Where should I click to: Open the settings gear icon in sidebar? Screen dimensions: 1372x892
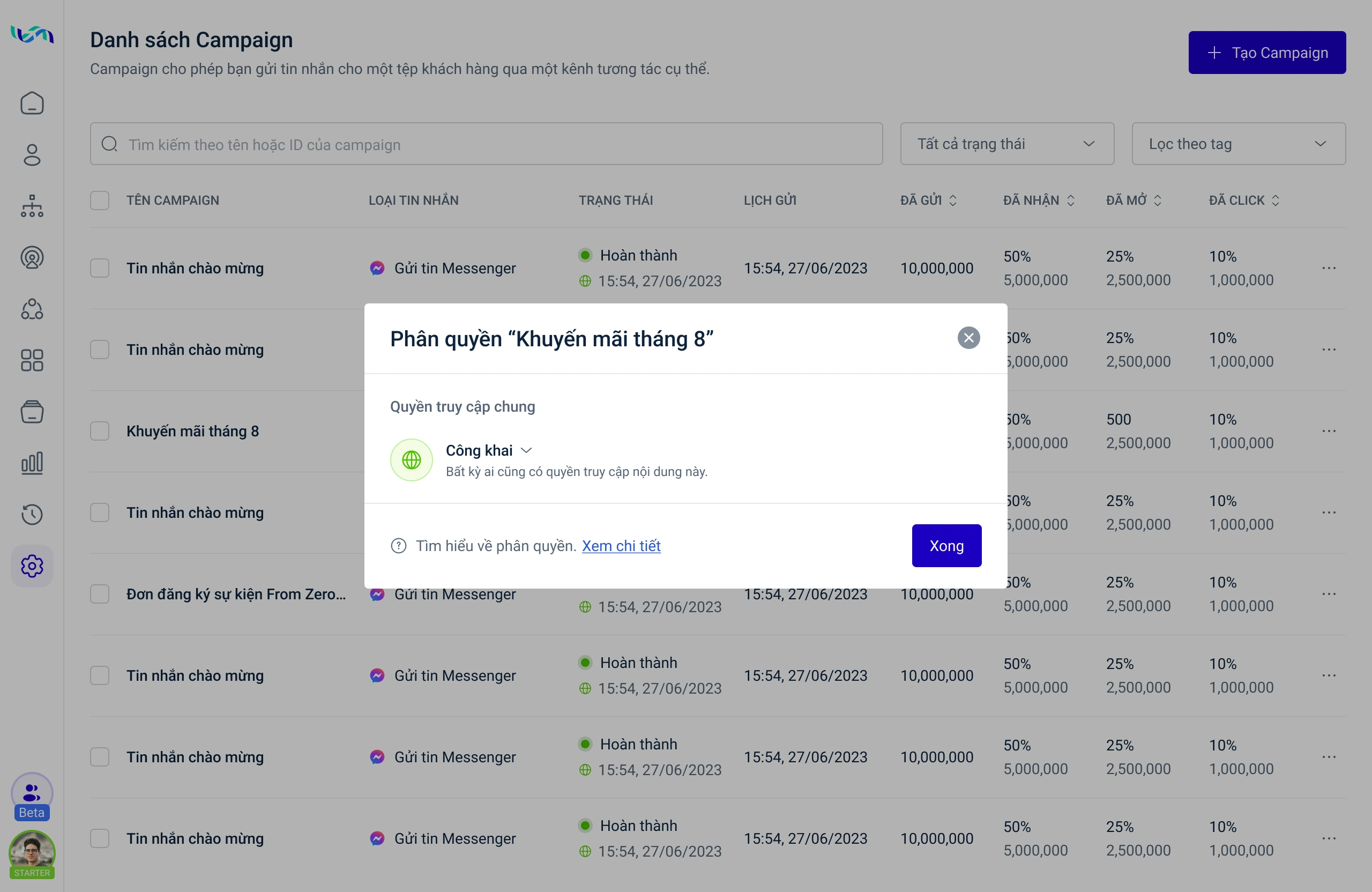[32, 566]
